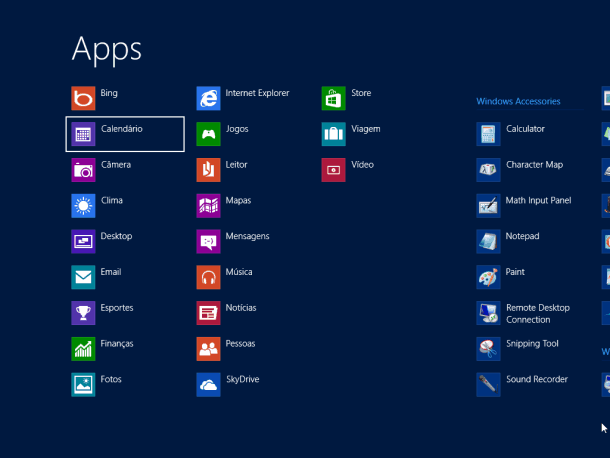
Task: Select the "Sound Recorder" label
Action: click(537, 379)
